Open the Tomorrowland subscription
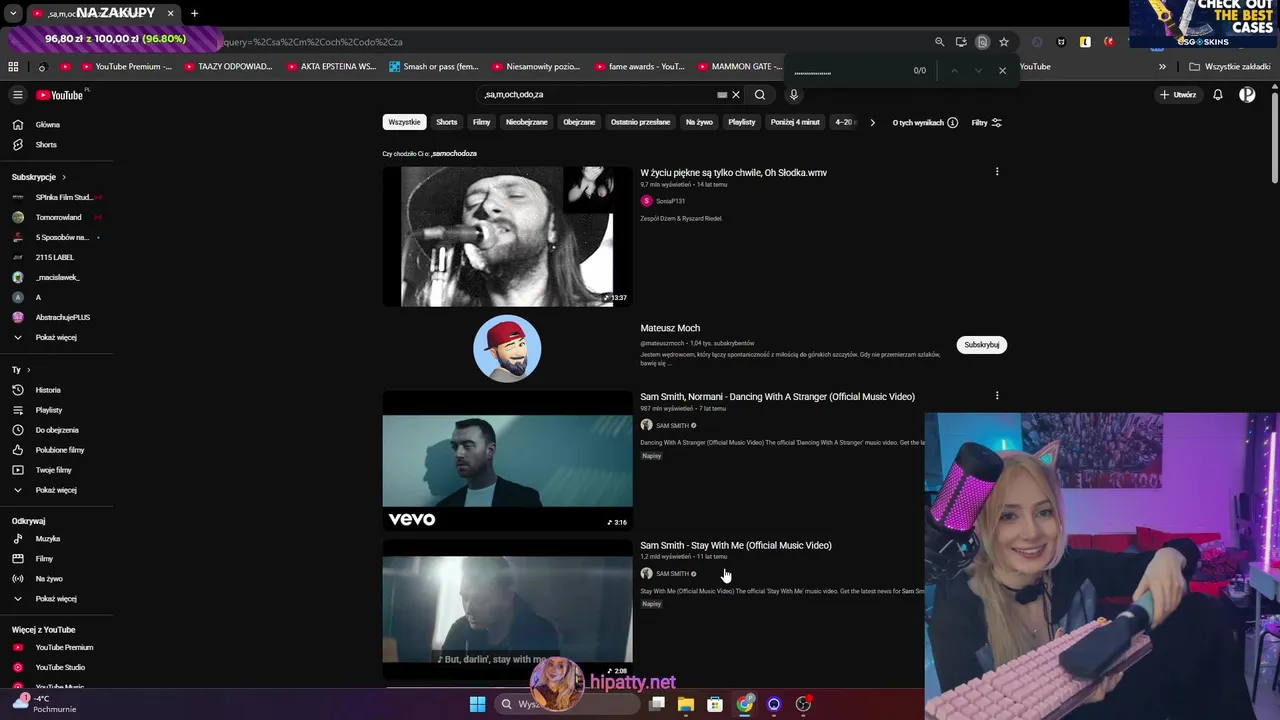Viewport: 1280px width, 720px height. pyautogui.click(x=56, y=217)
